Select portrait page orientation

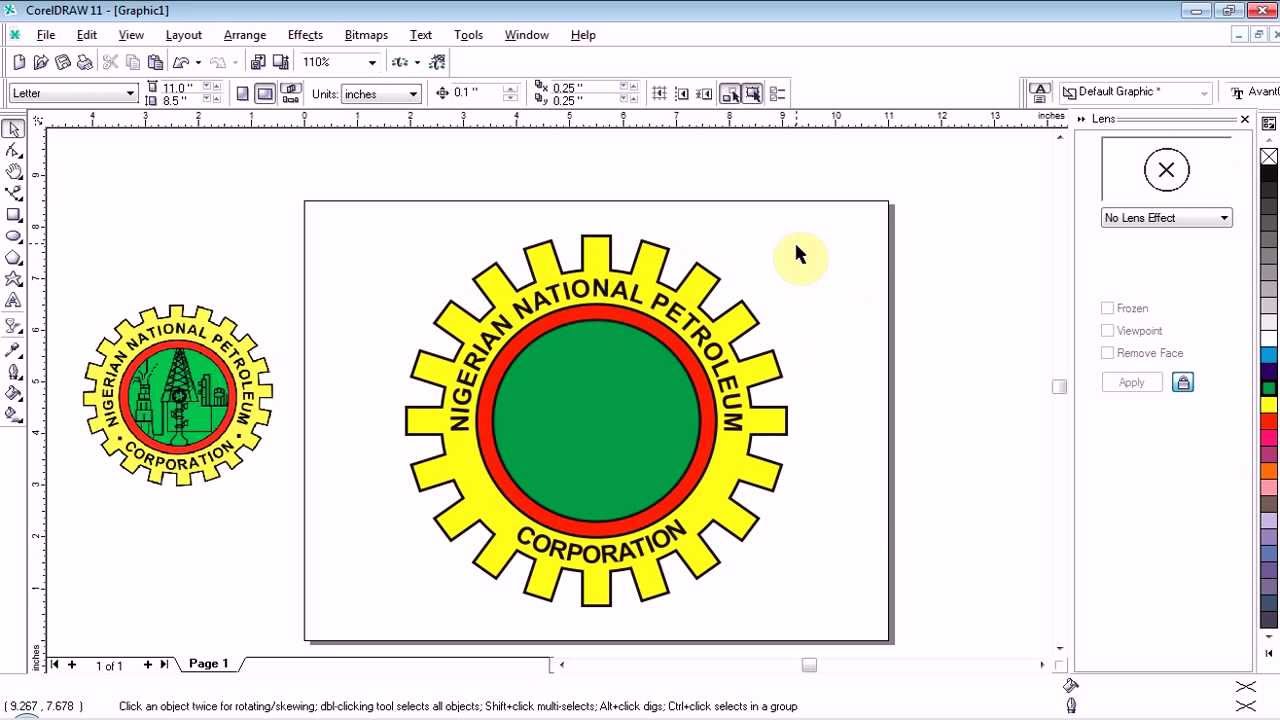[243, 94]
